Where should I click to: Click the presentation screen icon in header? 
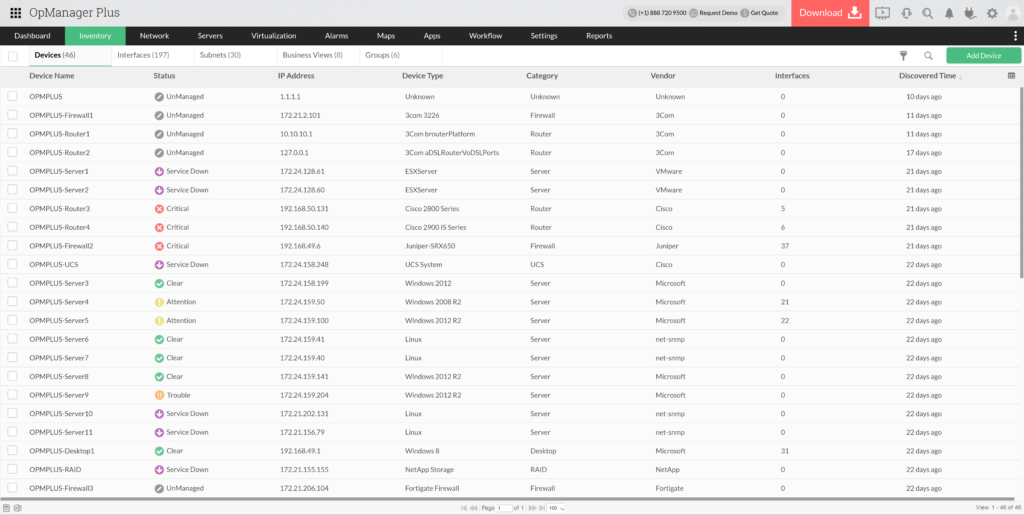click(x=883, y=13)
